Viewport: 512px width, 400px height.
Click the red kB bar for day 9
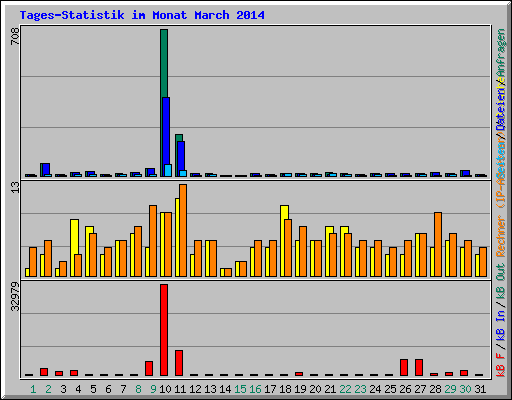tap(149, 368)
